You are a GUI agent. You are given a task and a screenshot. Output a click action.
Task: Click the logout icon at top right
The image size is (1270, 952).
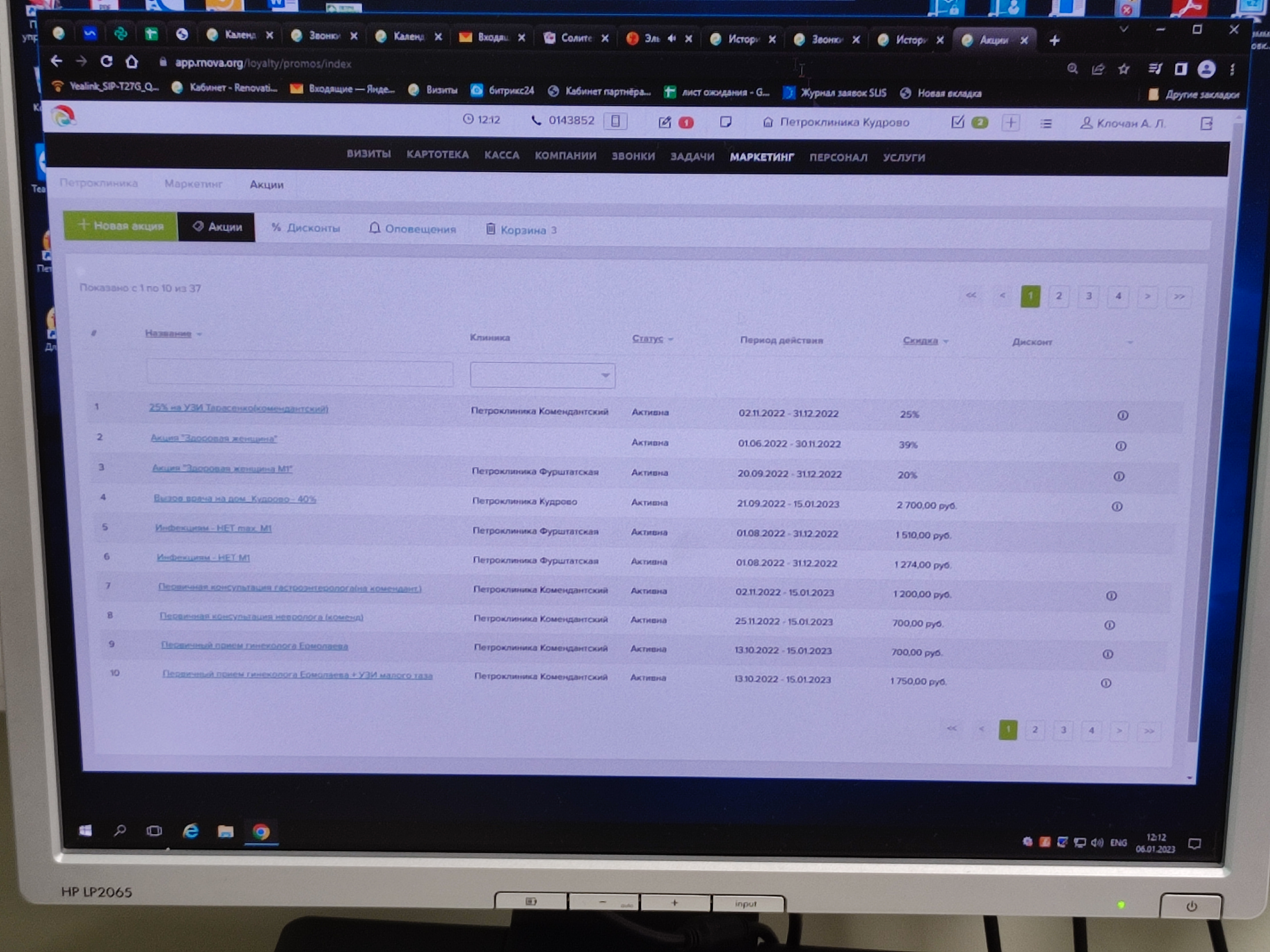(x=1206, y=123)
